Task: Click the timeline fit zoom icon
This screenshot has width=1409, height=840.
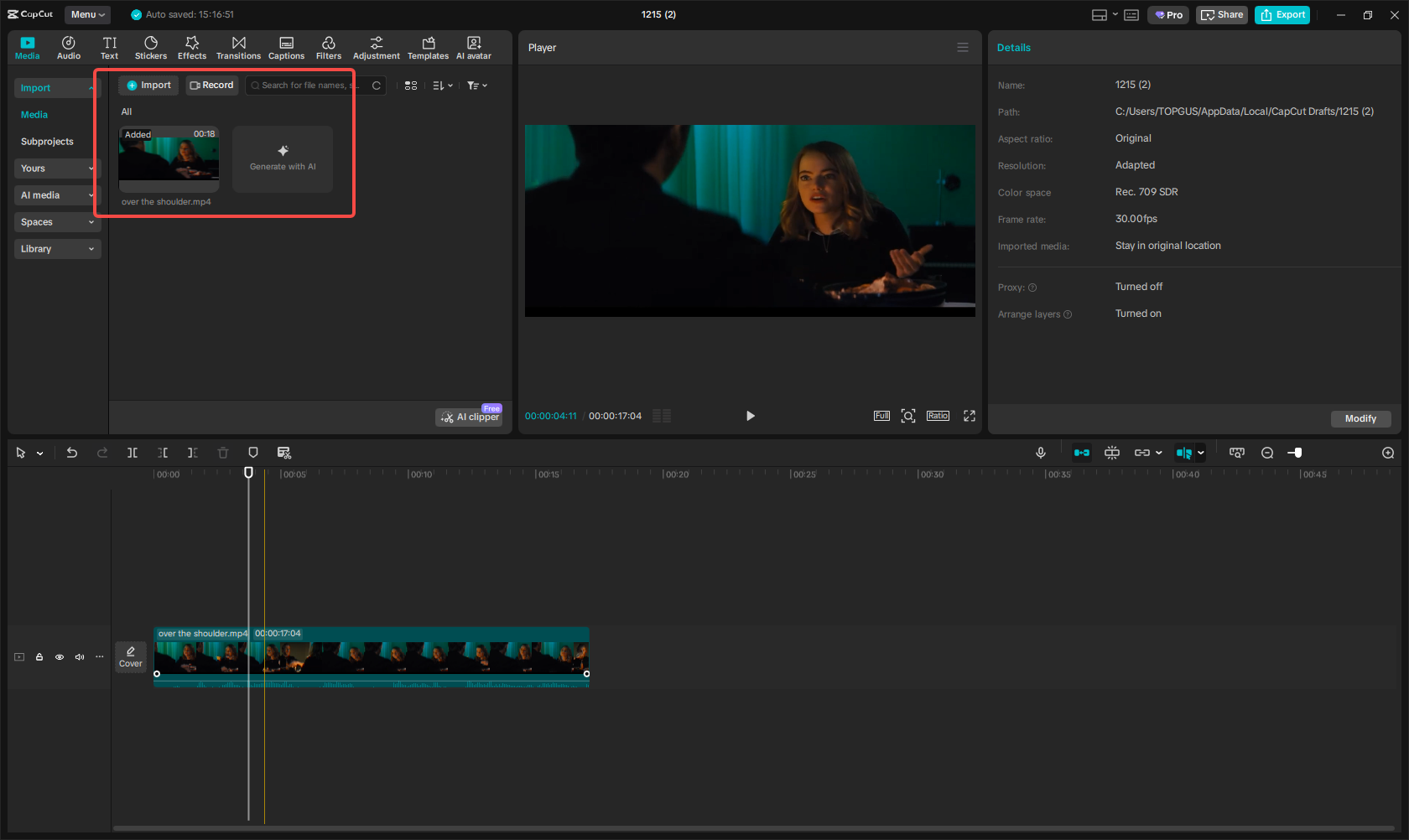Action: point(1237,453)
